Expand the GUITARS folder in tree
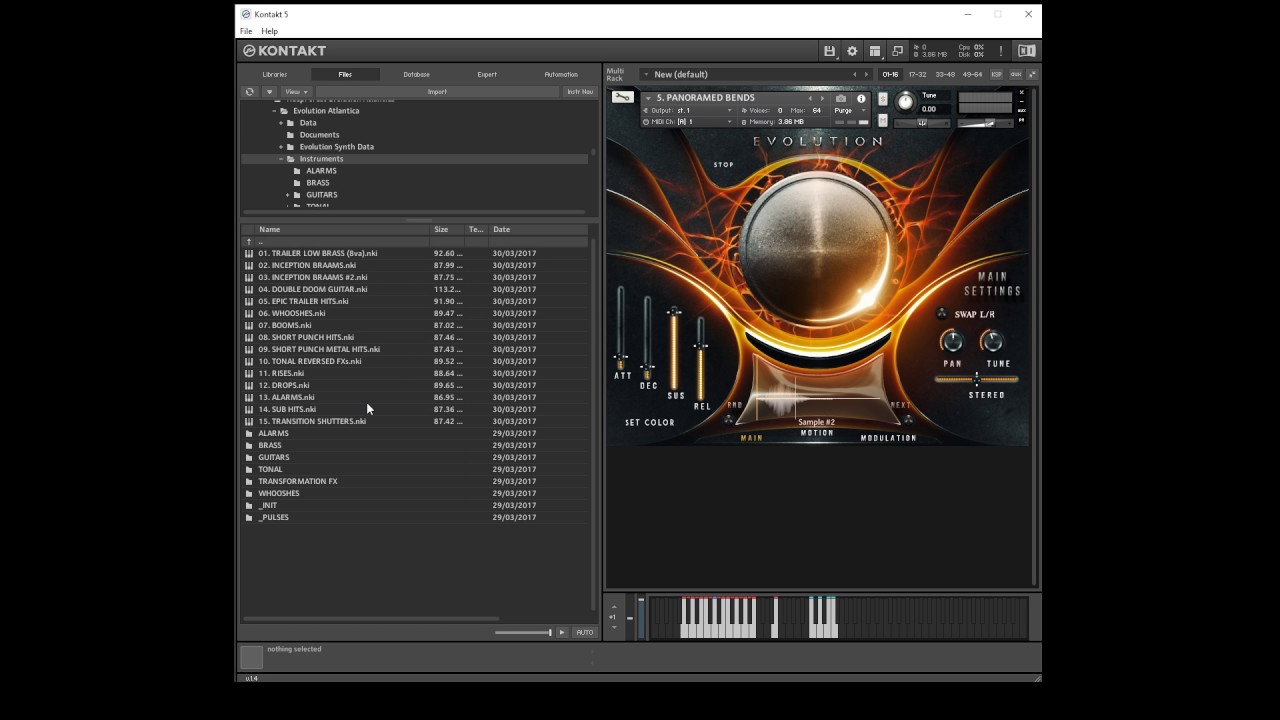The height and width of the screenshot is (720, 1280). 288,195
